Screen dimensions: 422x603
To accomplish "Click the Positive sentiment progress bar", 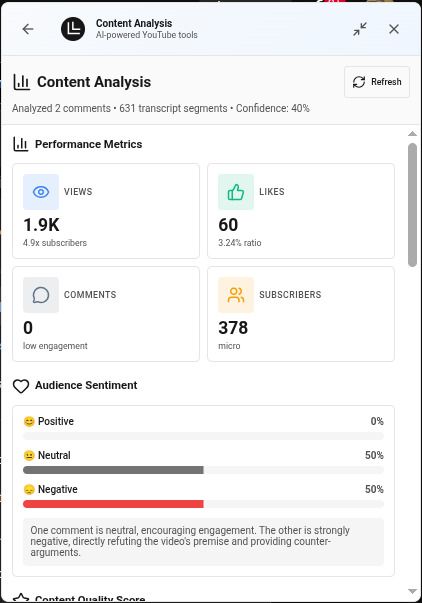I will [203, 436].
